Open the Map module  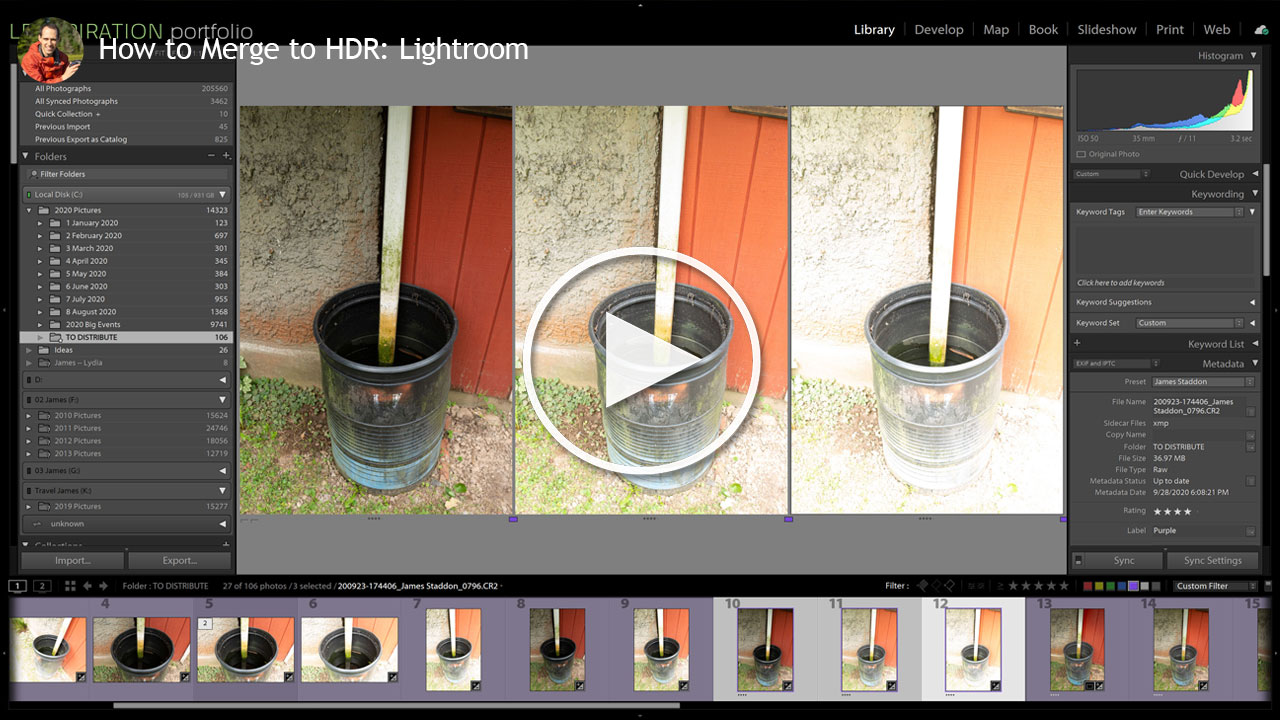[x=996, y=30]
